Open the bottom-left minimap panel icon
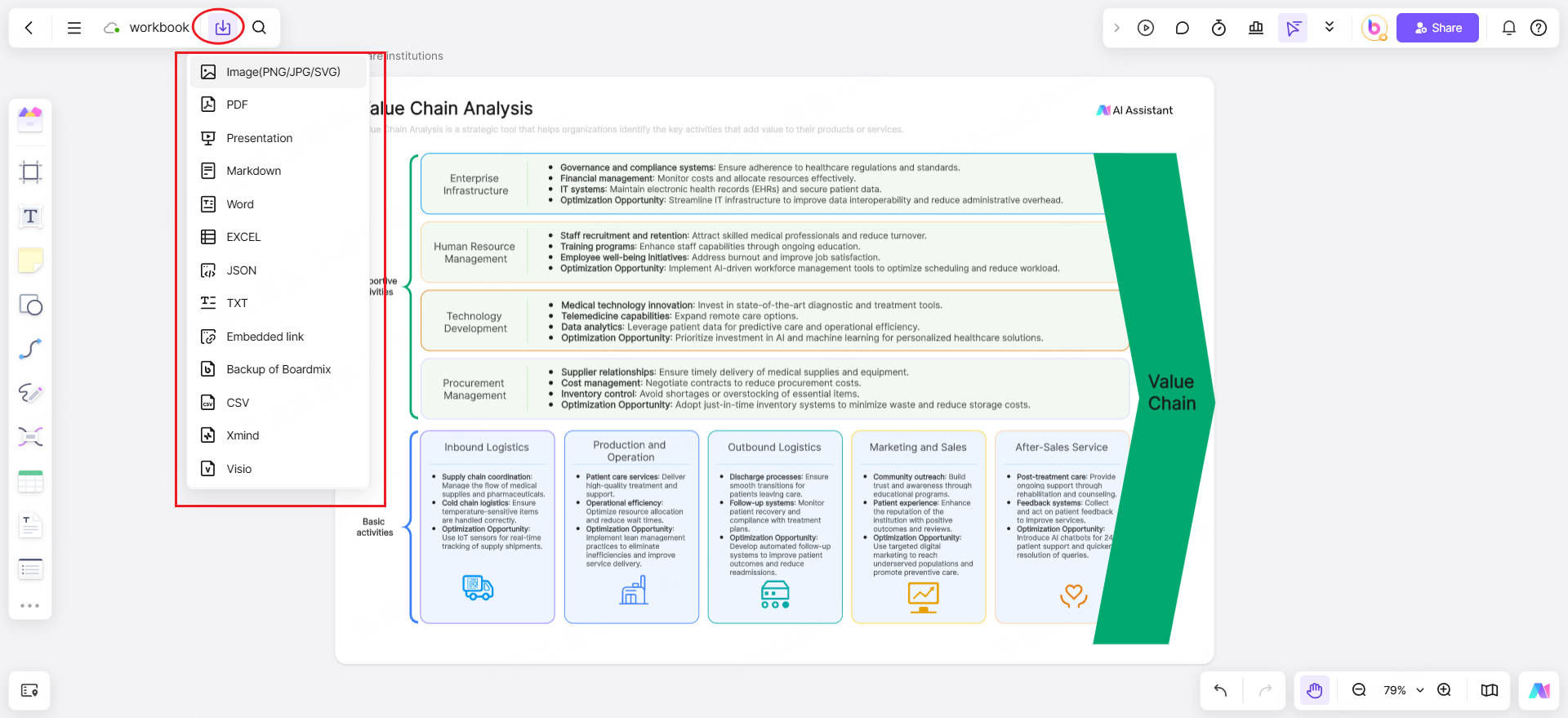The image size is (1568, 718). [x=29, y=691]
